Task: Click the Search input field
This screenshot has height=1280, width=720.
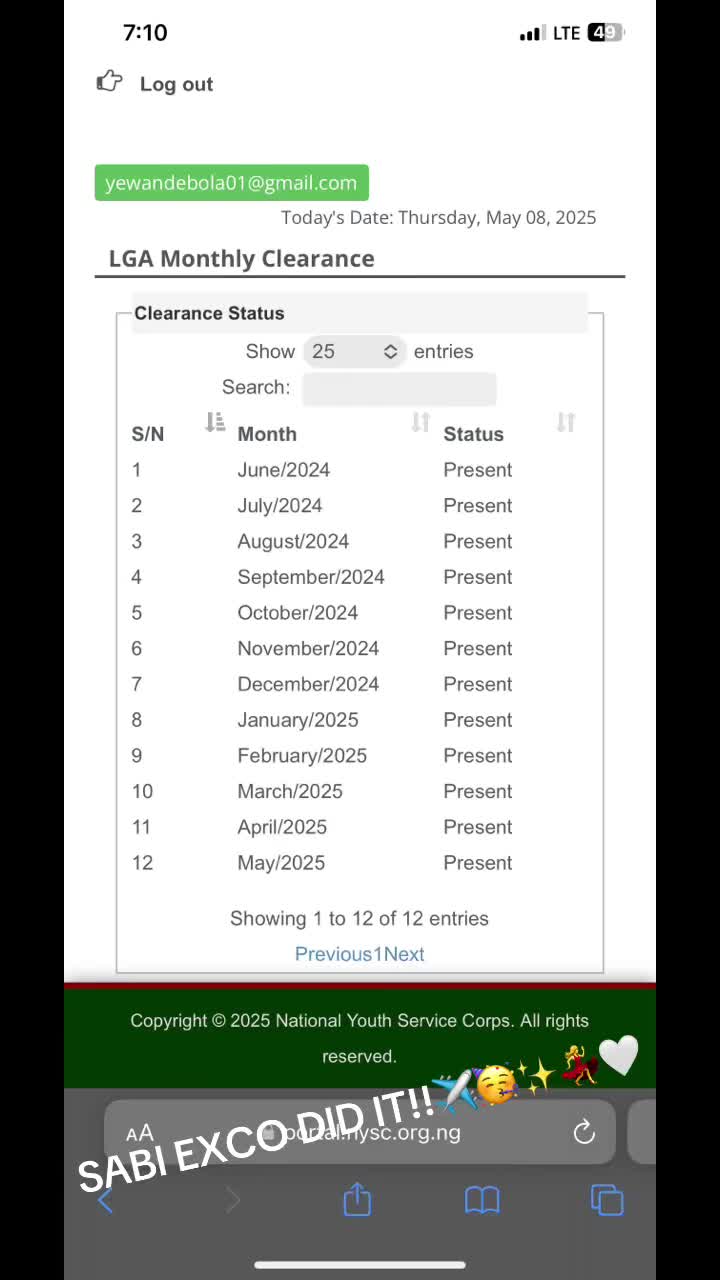Action: [399, 388]
